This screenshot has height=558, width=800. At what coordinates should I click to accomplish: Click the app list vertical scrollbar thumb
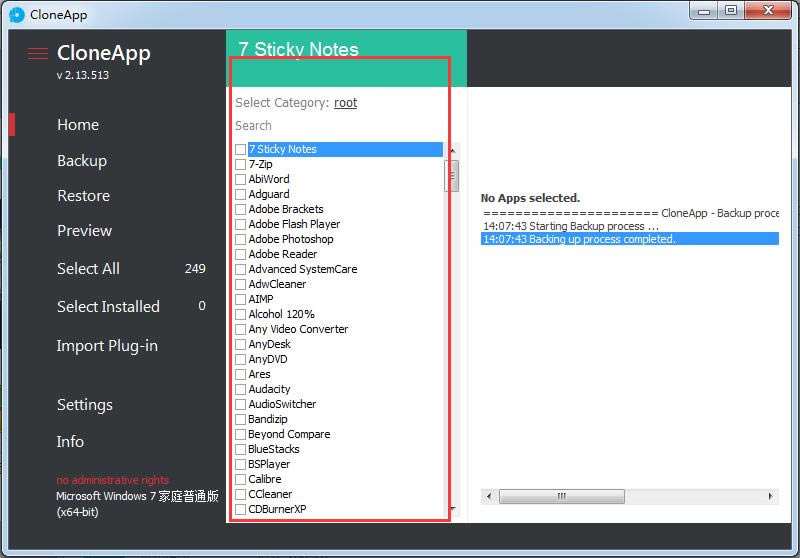[453, 176]
